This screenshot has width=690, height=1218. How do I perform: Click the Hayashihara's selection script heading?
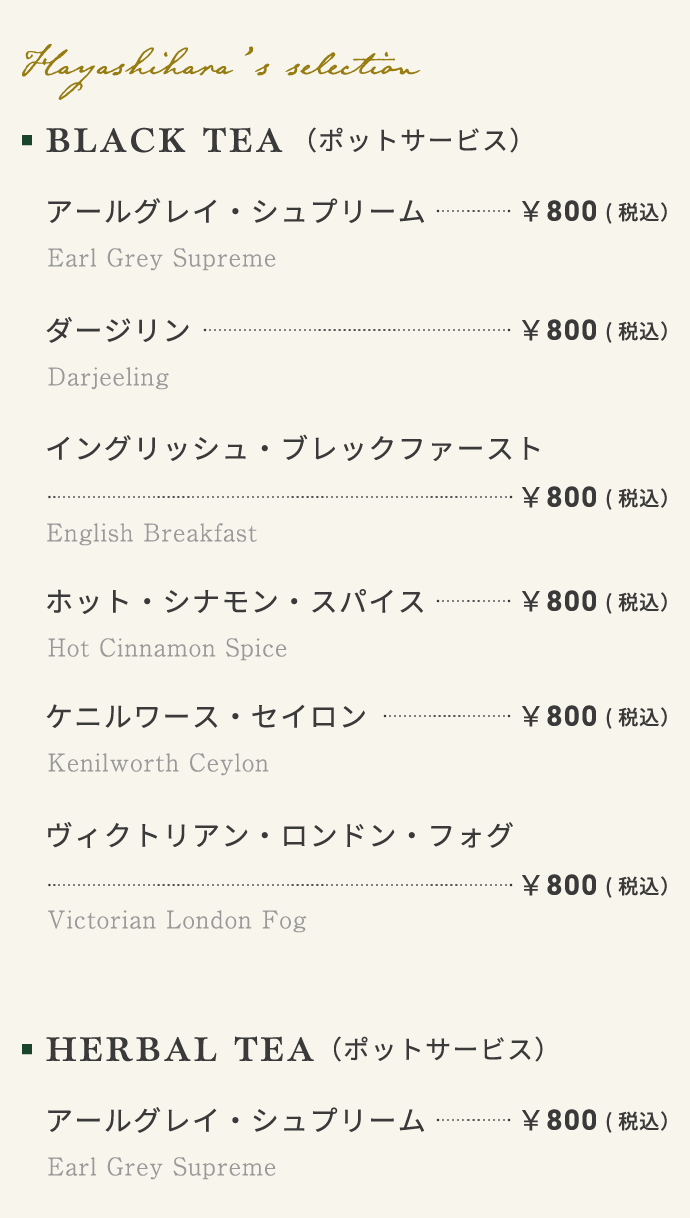coord(220,69)
